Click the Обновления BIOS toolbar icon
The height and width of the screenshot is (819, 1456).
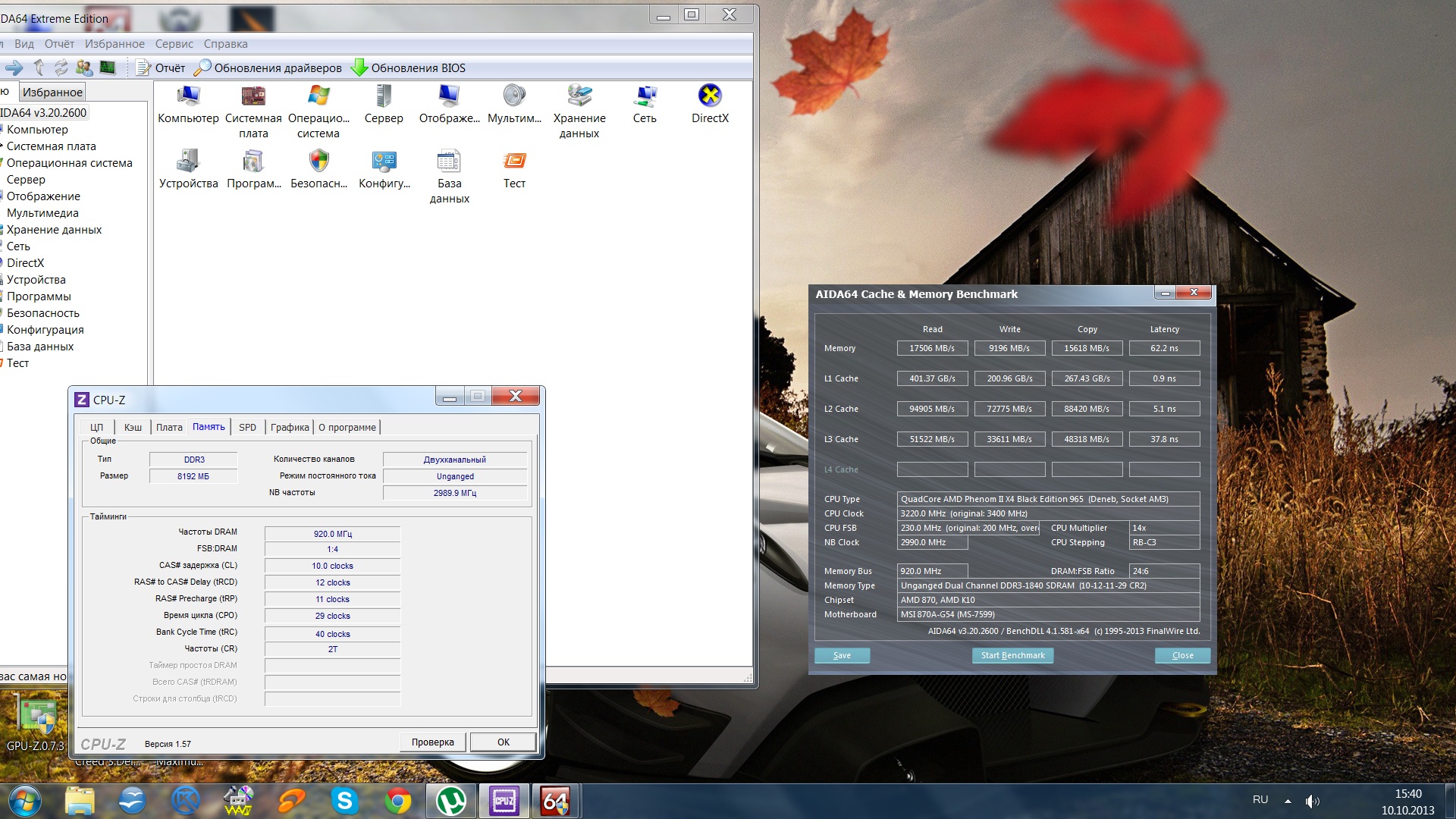click(x=359, y=68)
